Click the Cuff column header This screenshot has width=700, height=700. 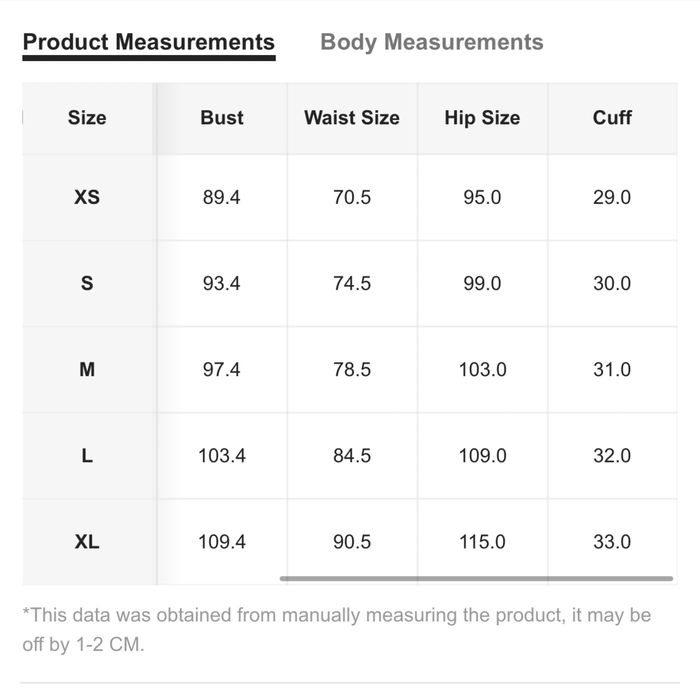(612, 118)
